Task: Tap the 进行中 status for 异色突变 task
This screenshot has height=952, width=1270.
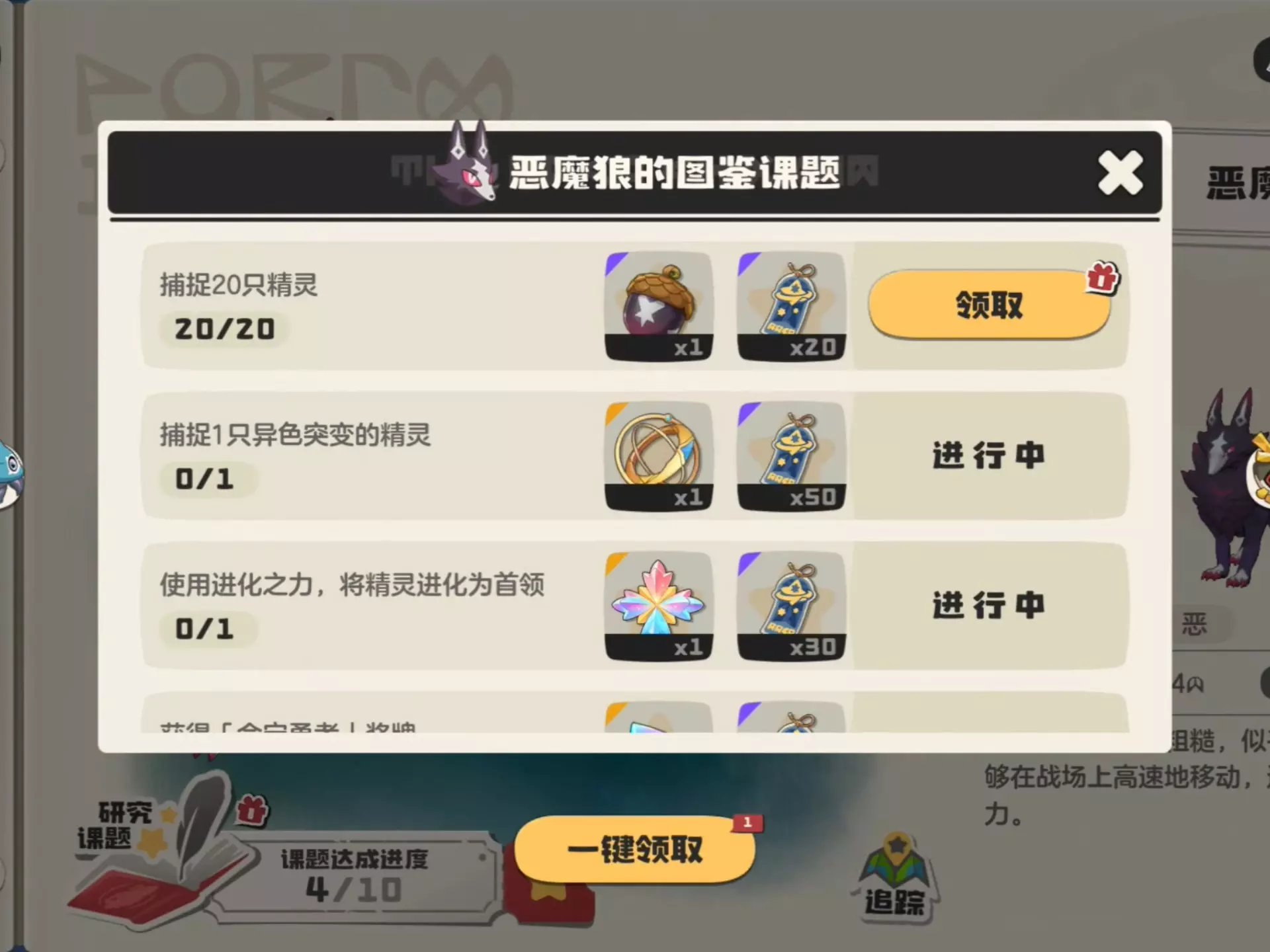Action: click(989, 456)
